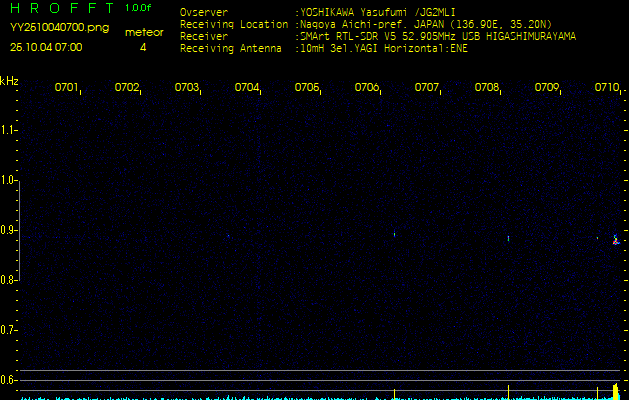Select the file name YY2510040700.png
Screen dimensions: 629x400
(59, 28)
